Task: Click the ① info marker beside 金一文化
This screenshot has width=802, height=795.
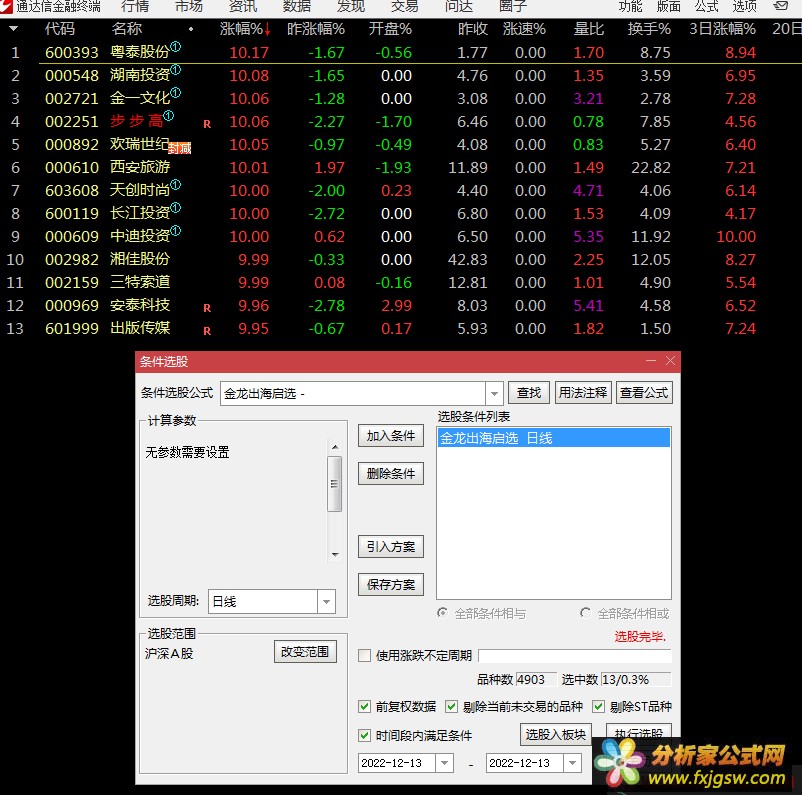Action: tap(175, 93)
